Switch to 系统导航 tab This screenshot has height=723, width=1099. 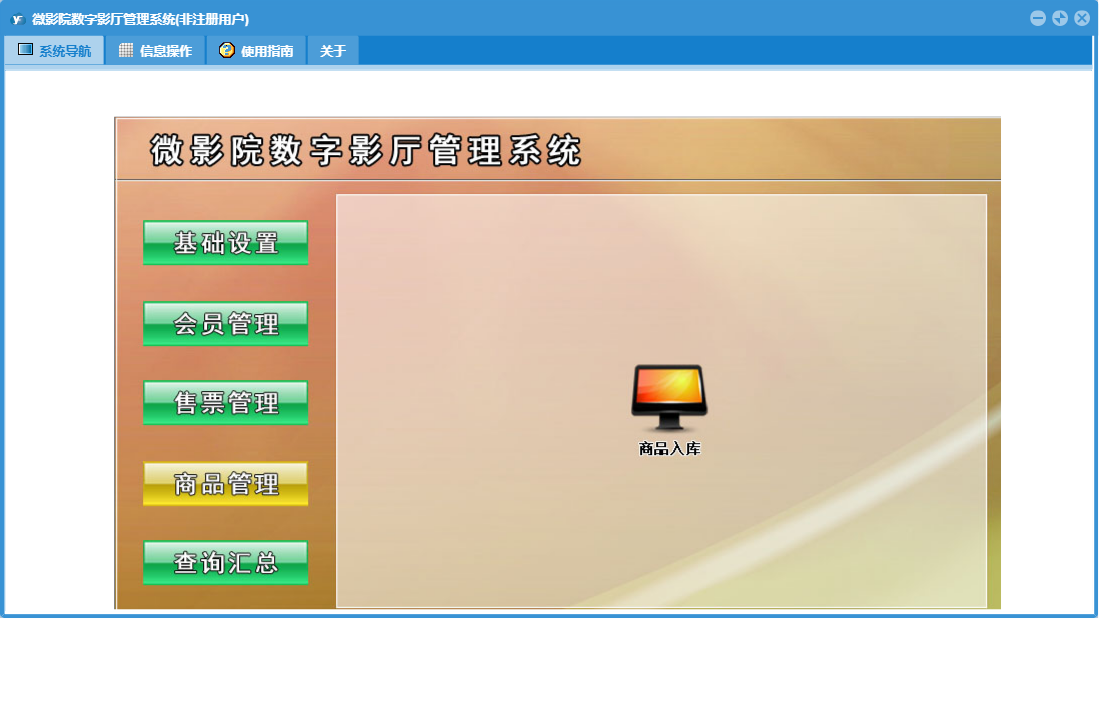coord(54,50)
